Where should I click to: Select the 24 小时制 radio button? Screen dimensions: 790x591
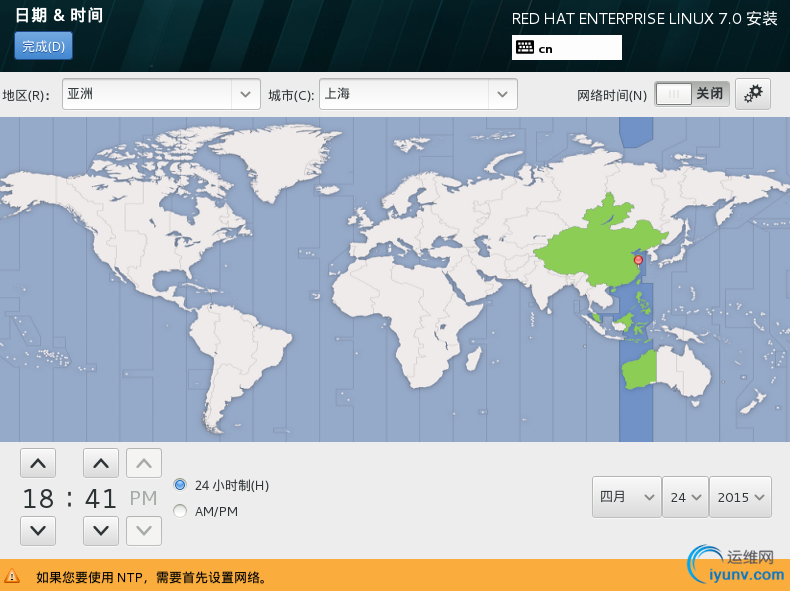pyautogui.click(x=180, y=485)
